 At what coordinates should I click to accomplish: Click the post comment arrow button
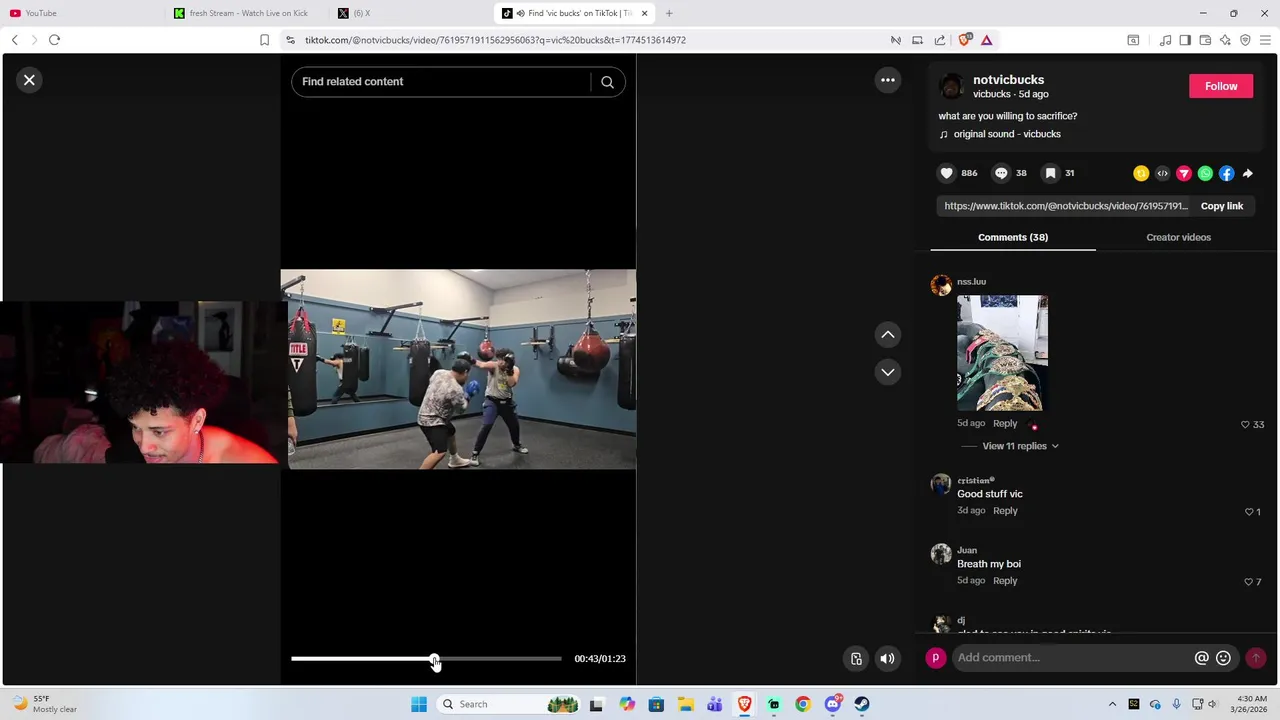click(x=1255, y=658)
